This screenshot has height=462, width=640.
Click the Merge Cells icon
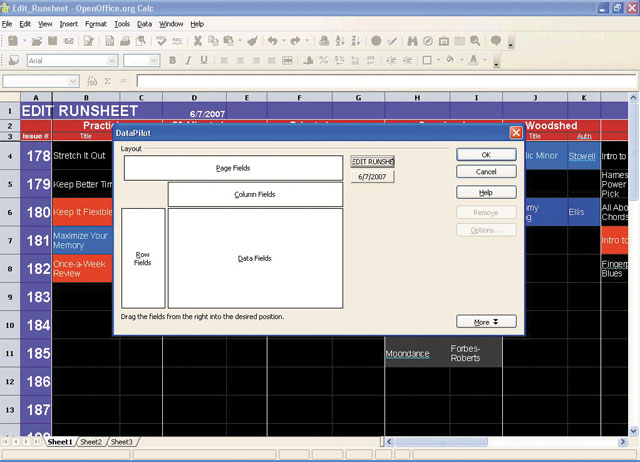[287, 60]
